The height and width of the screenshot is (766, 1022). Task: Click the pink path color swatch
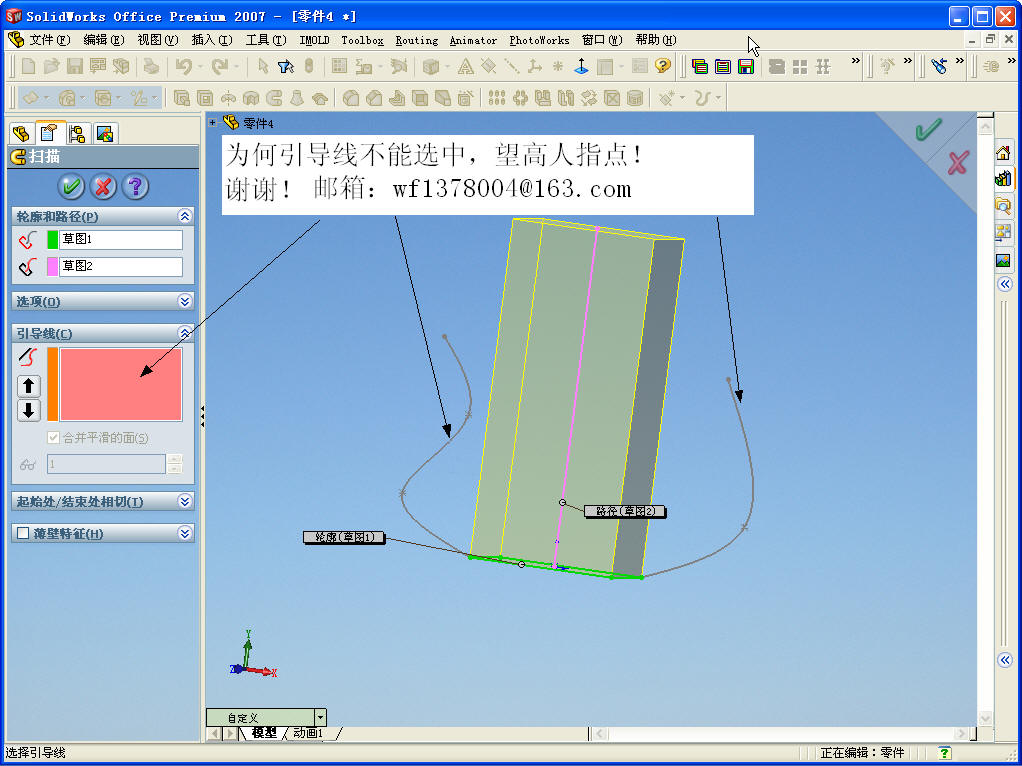pos(52,266)
